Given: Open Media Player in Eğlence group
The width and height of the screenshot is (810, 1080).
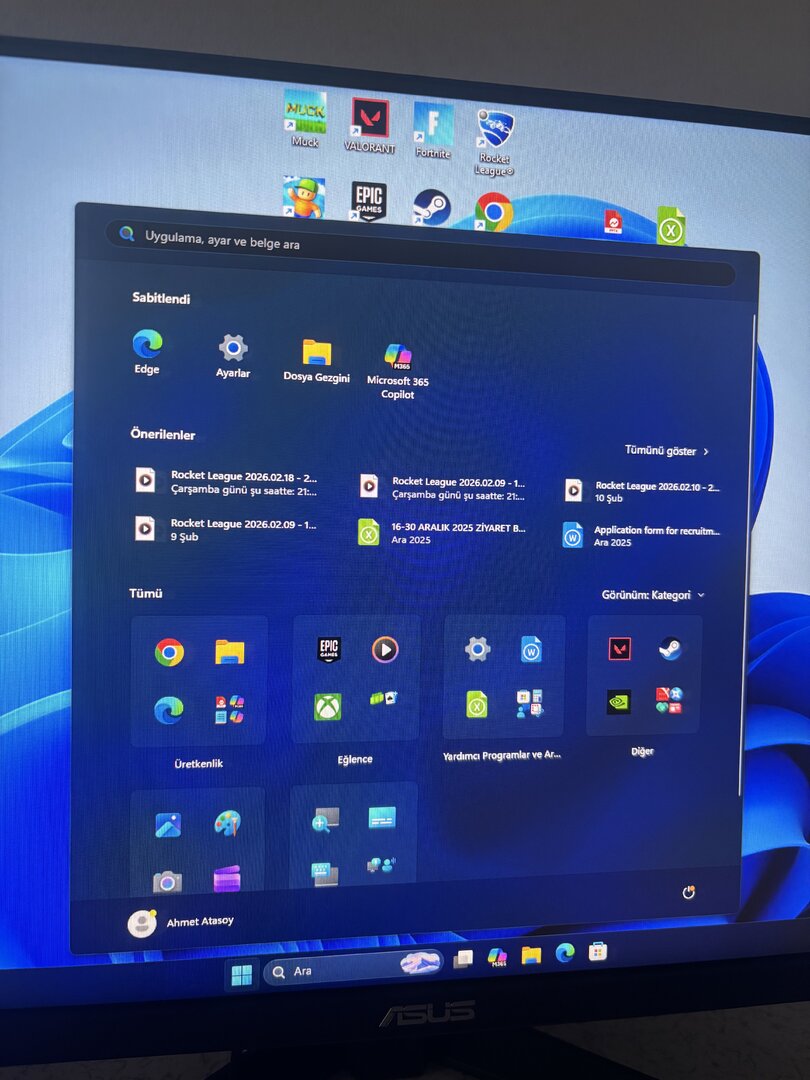Looking at the screenshot, I should point(385,649).
